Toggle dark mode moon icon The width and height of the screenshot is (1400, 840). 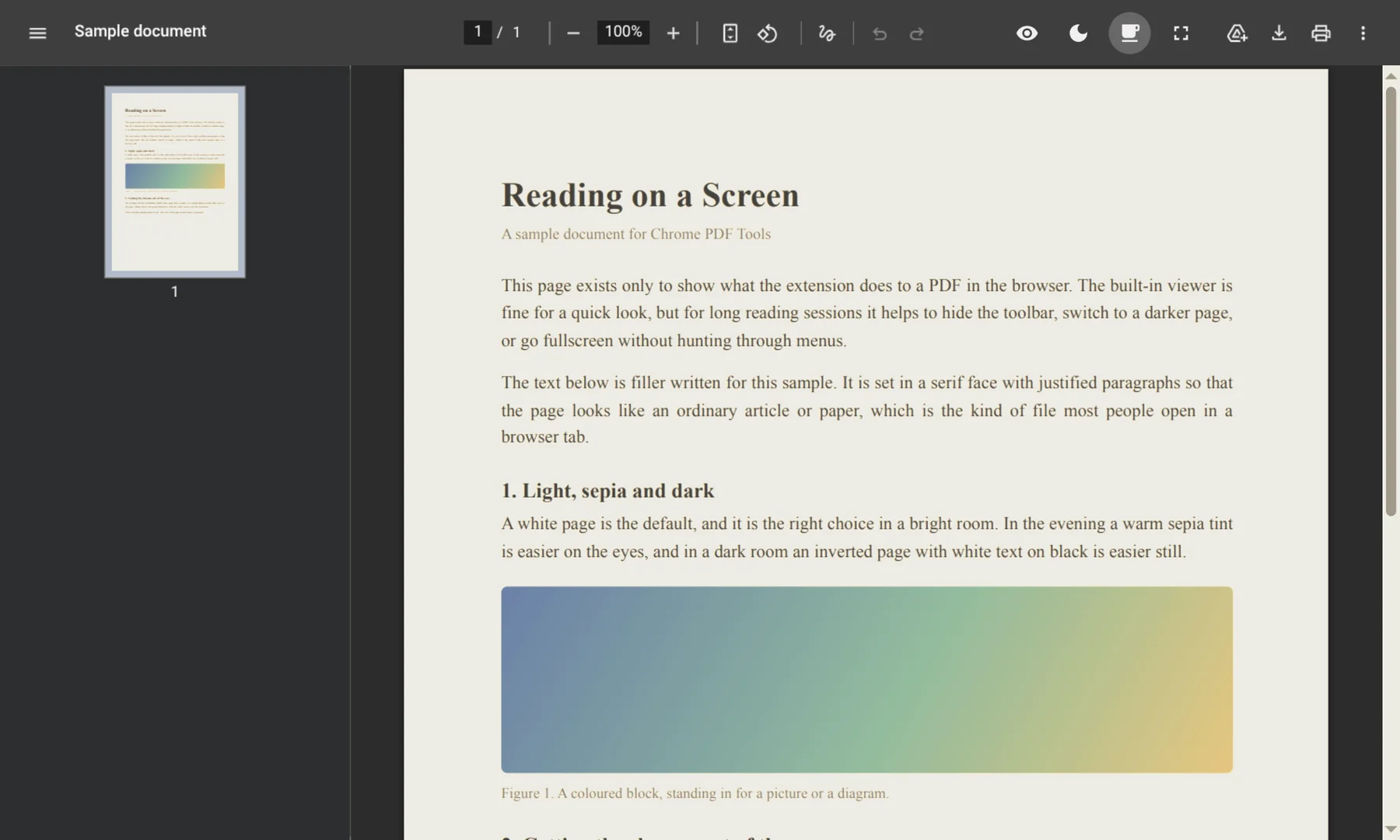tap(1078, 33)
